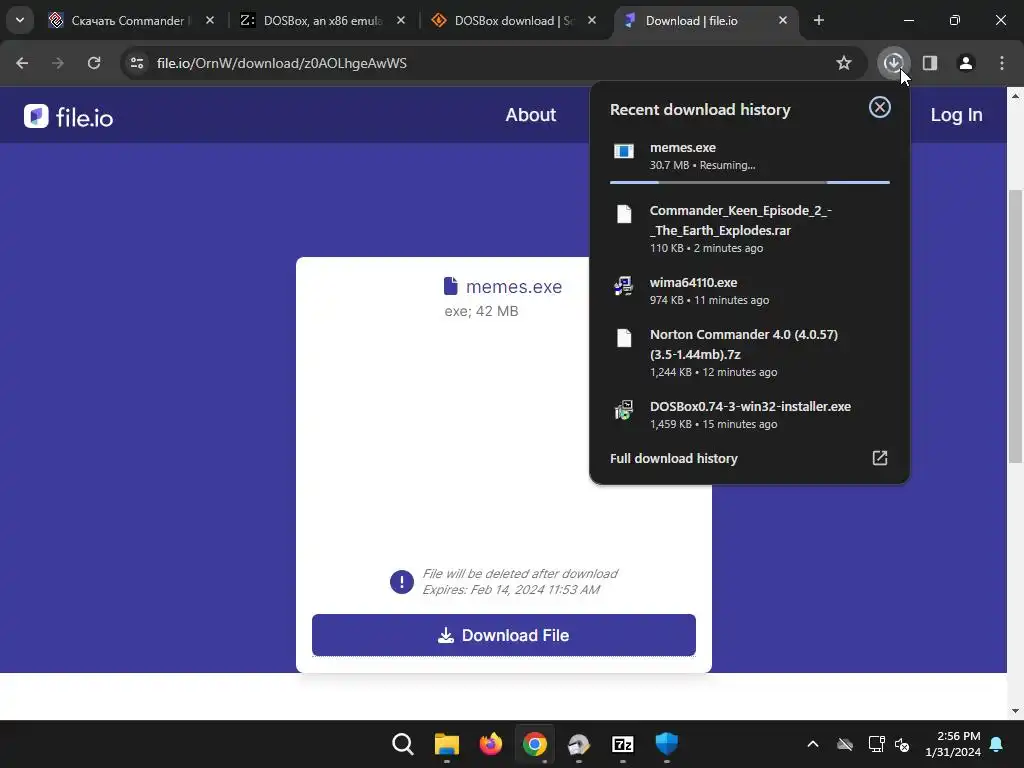
Task: Open the notifications bell
Action: tap(997, 744)
